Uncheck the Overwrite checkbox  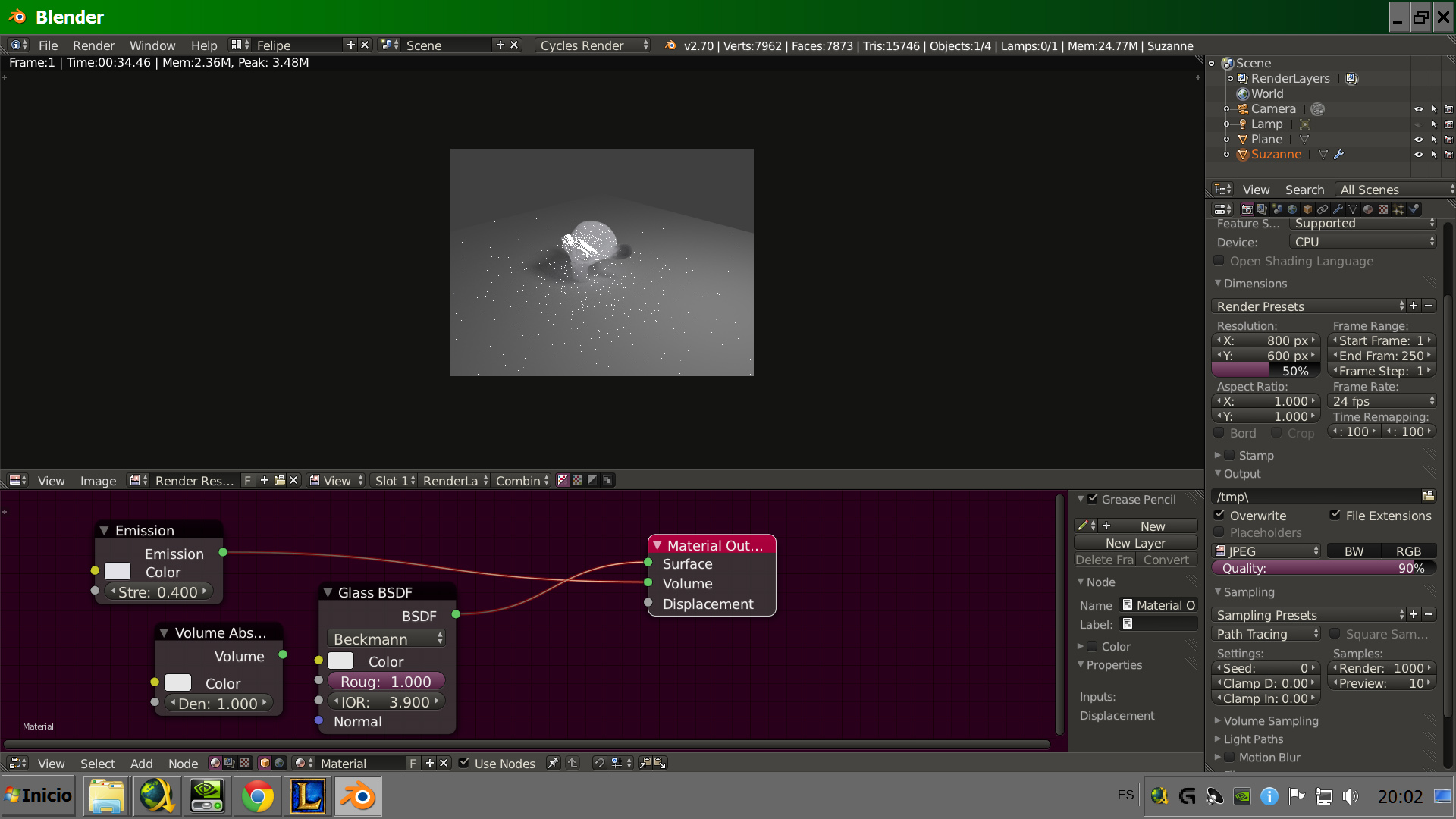coord(1219,515)
